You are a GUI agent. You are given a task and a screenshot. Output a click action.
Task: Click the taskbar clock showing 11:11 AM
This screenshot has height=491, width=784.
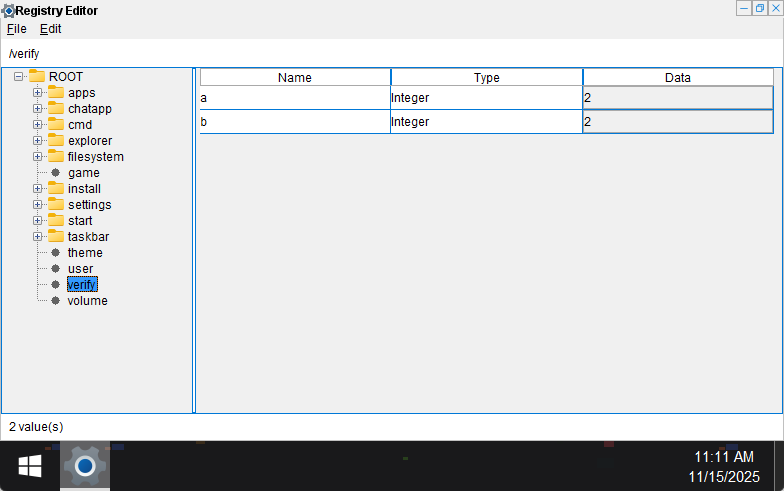724,457
